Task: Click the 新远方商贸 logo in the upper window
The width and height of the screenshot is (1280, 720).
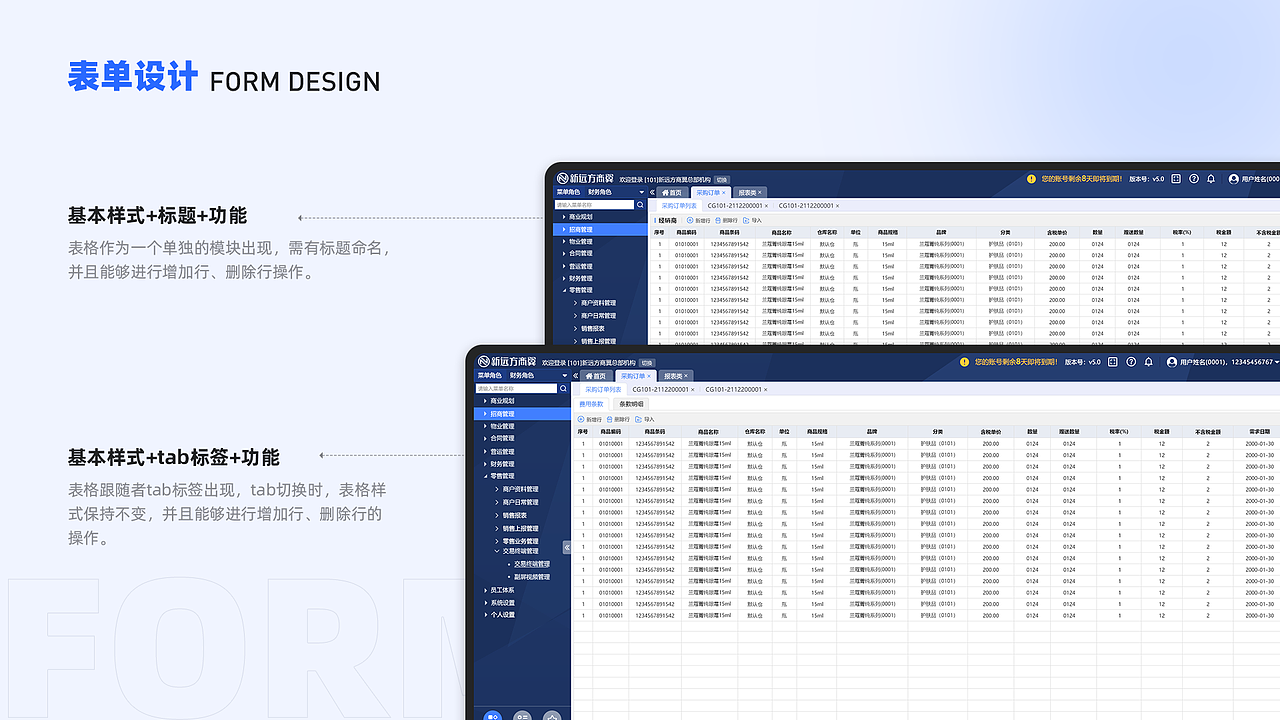Action: [x=585, y=178]
